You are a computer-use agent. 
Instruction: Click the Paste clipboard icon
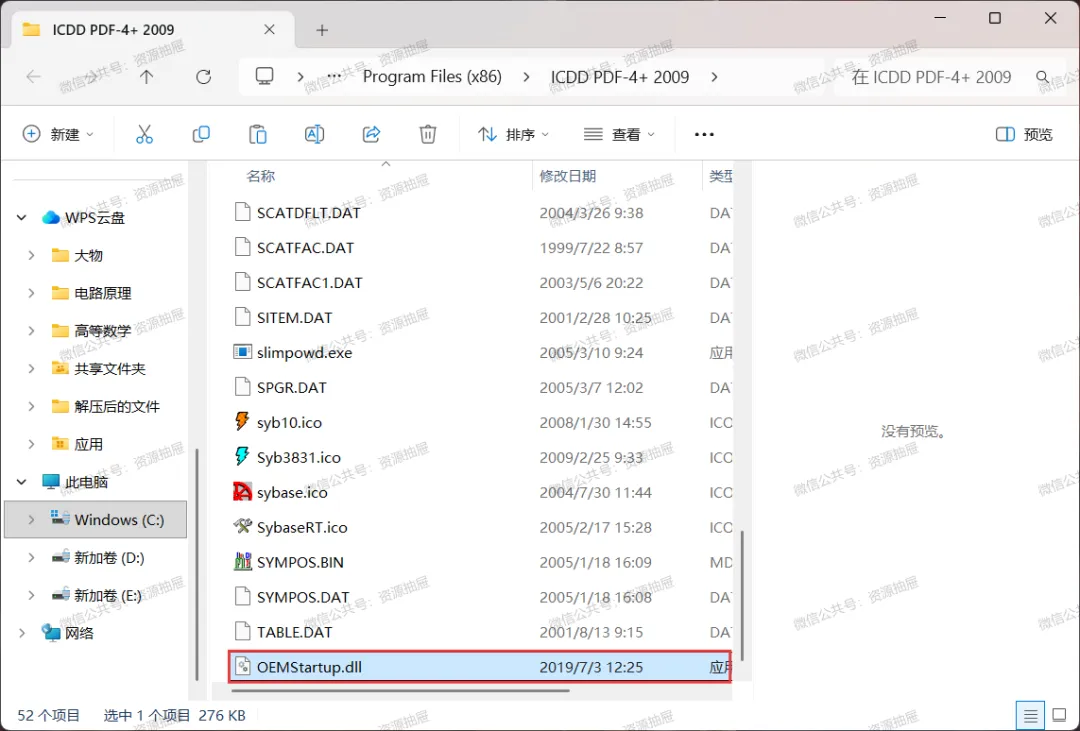click(258, 134)
